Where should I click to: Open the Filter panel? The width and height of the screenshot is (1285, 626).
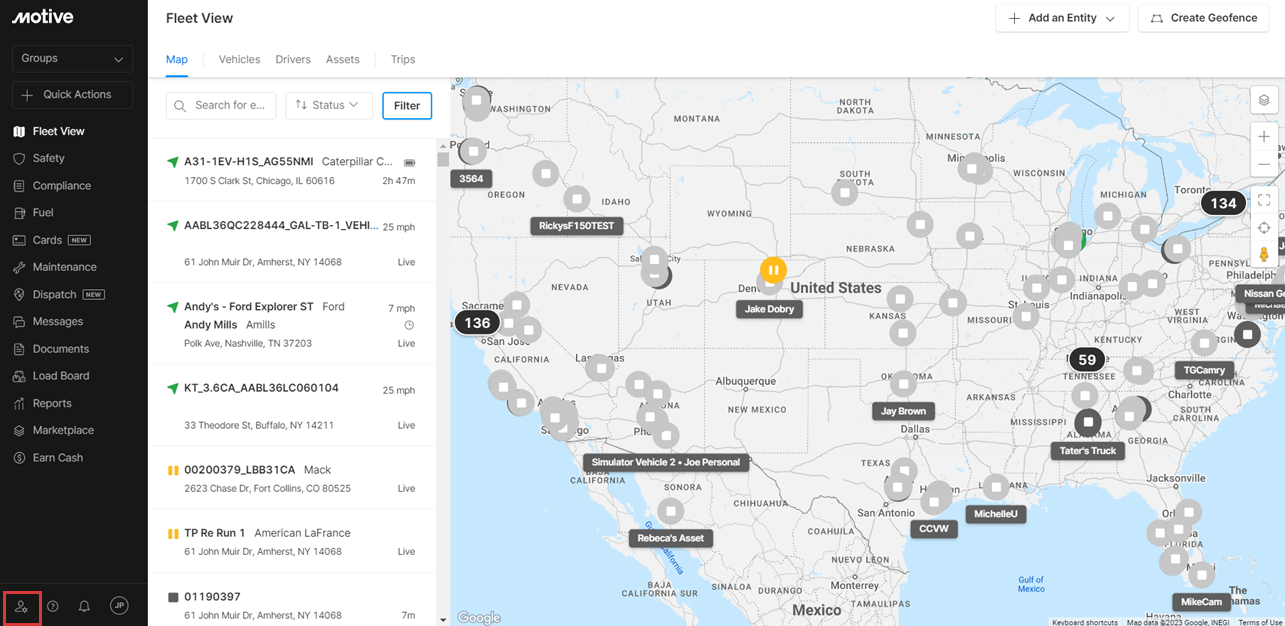coord(407,105)
